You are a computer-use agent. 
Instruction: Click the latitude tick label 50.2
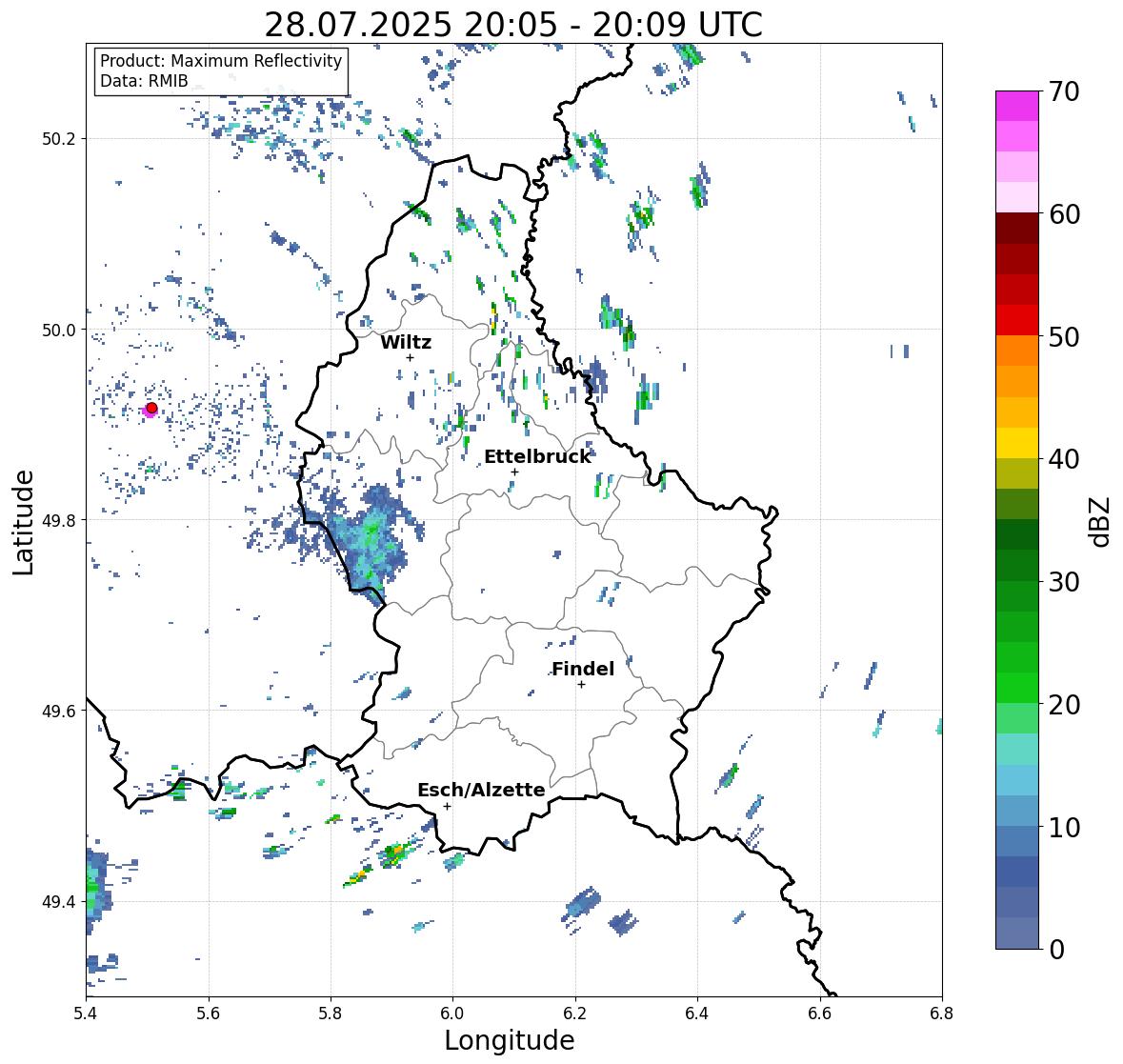click(59, 139)
